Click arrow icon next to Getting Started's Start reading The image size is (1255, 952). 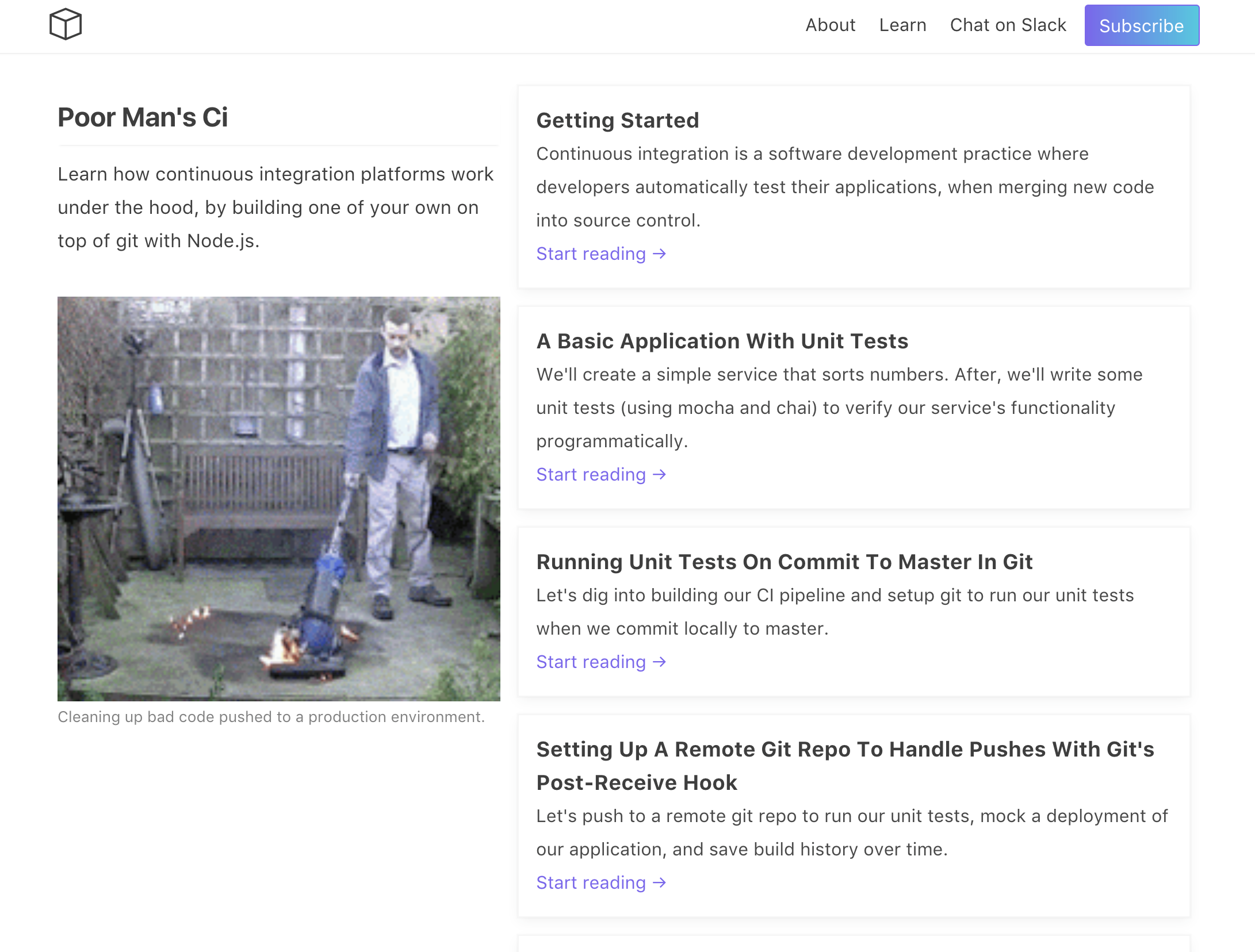(660, 254)
